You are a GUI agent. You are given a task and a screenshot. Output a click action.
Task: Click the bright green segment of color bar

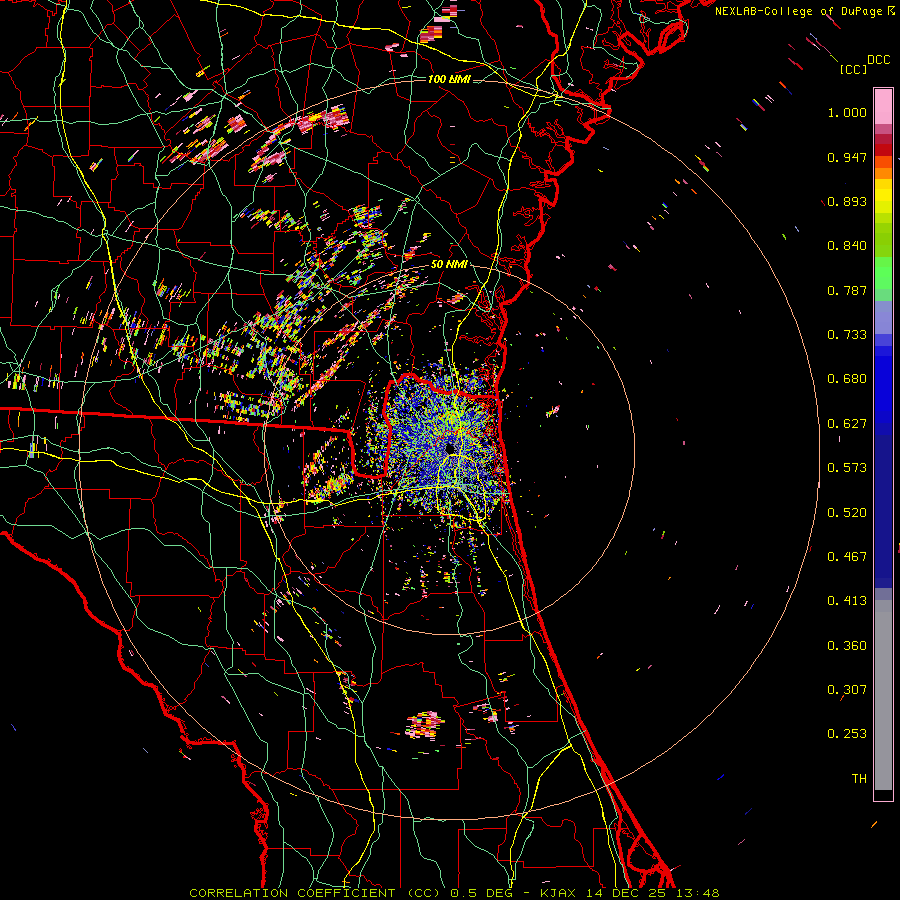tap(883, 273)
